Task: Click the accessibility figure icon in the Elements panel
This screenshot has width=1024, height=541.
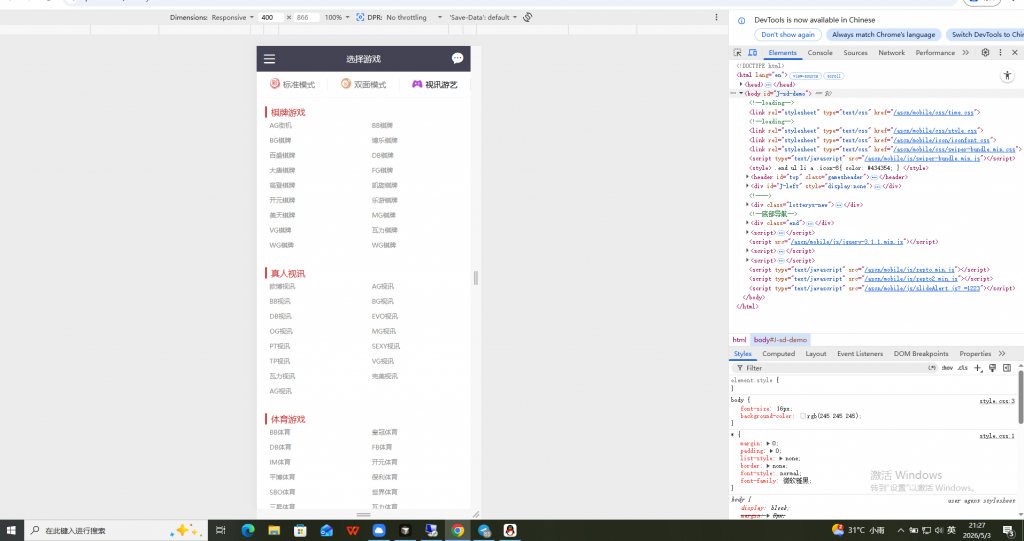Action: click(x=1007, y=76)
